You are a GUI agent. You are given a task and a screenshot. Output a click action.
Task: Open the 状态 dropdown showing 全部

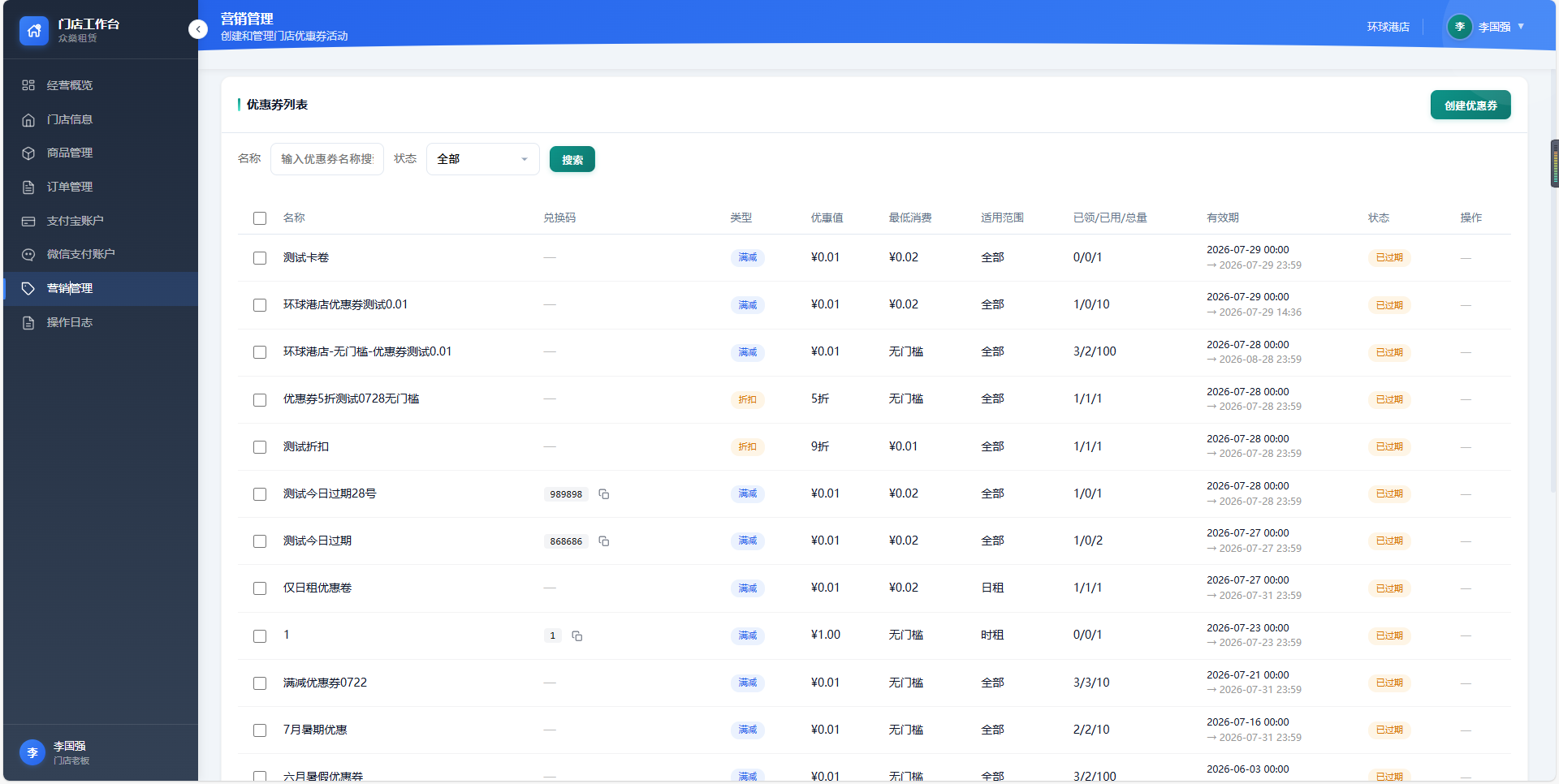tap(482, 159)
